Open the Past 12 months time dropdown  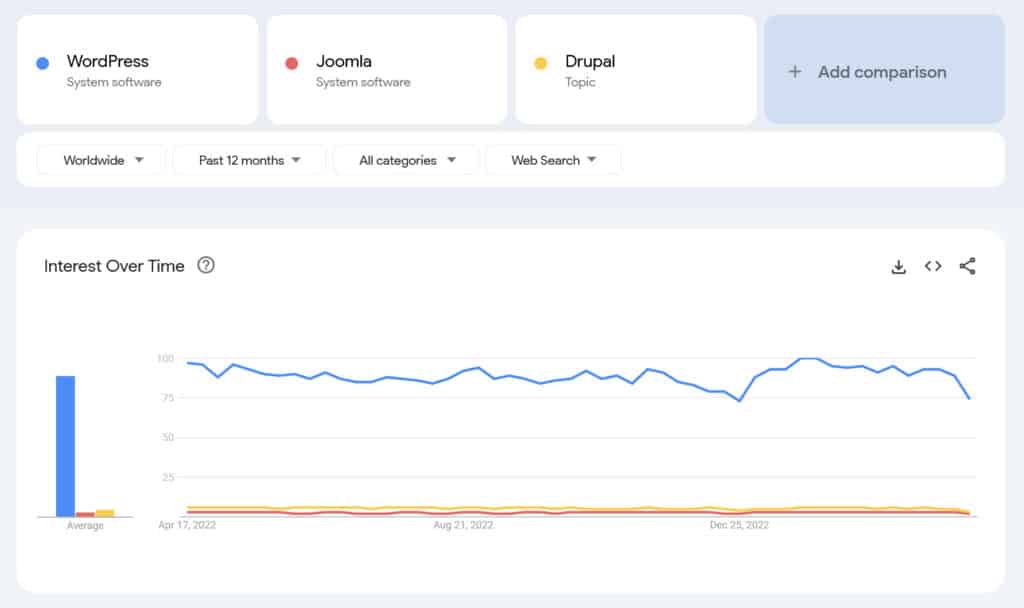[x=247, y=160]
